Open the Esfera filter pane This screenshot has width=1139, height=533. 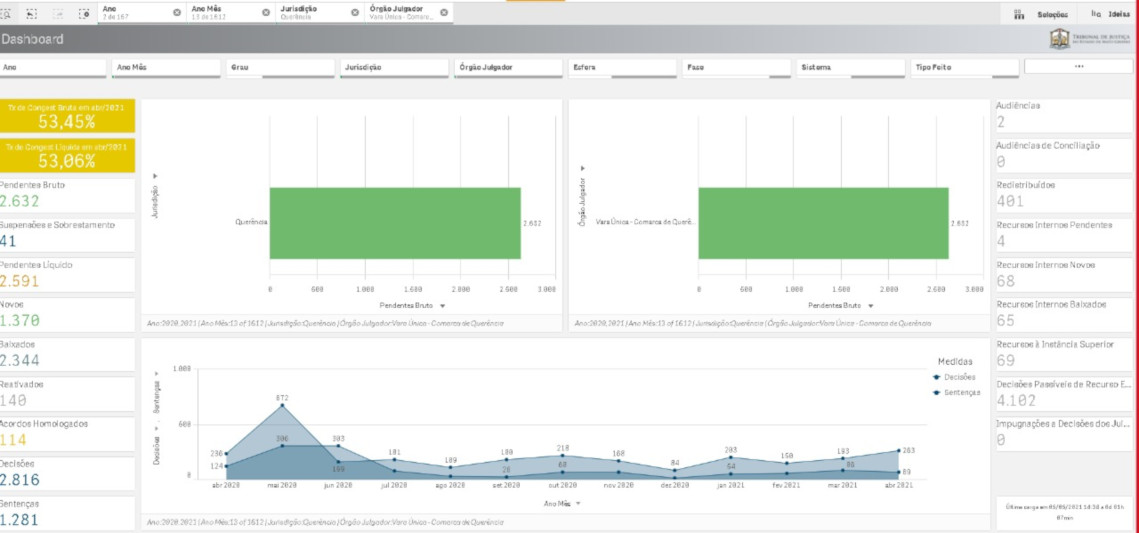[623, 68]
